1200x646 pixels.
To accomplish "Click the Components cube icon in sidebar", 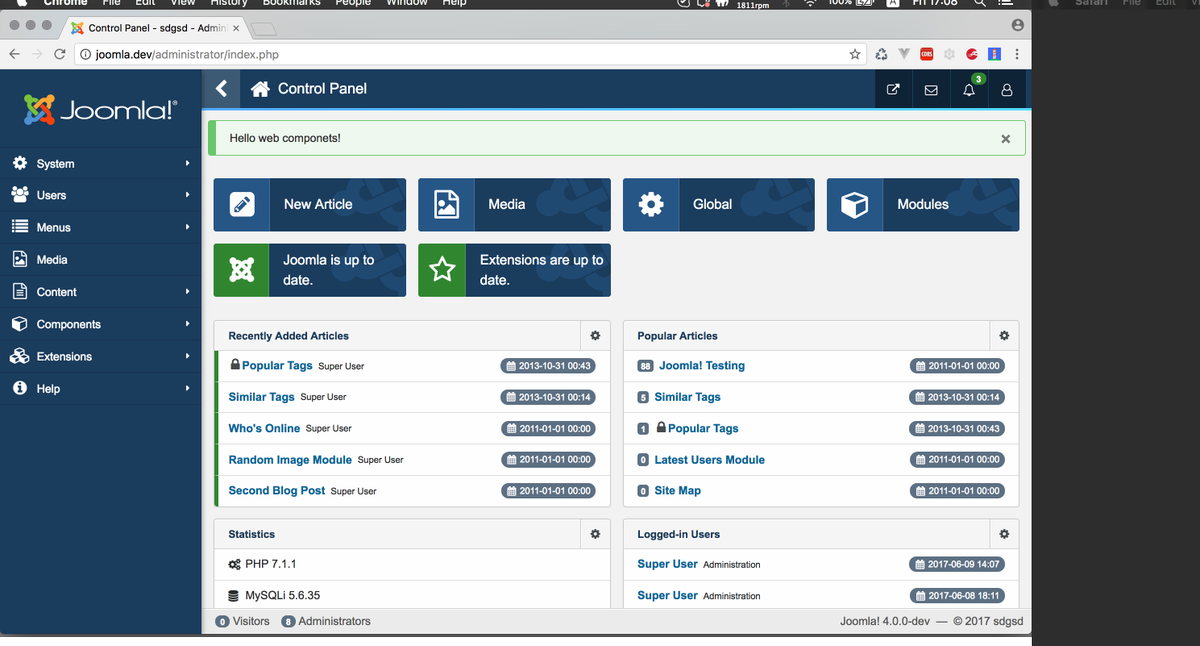I will (x=19, y=324).
